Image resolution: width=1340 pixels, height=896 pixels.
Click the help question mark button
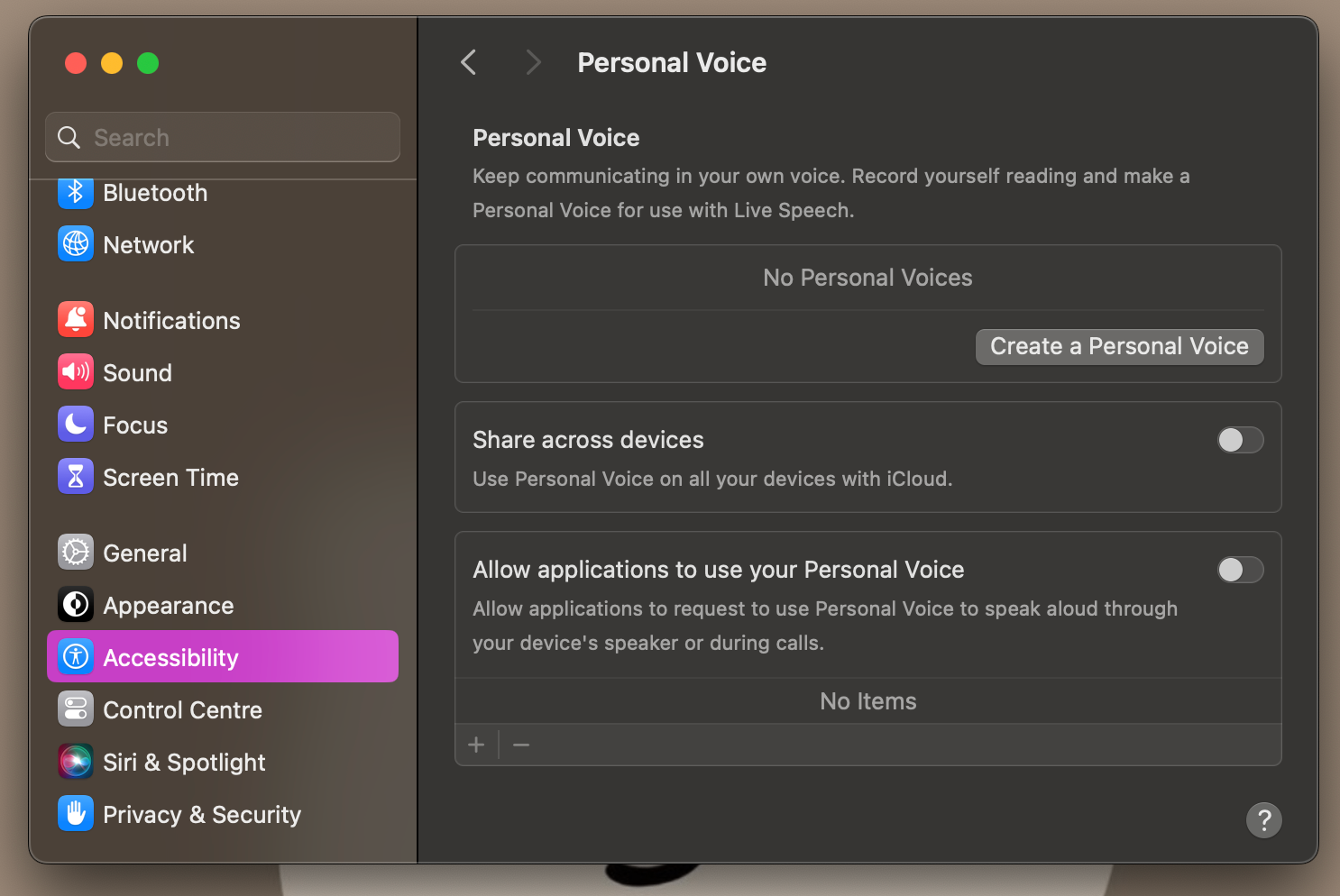pos(1263,820)
